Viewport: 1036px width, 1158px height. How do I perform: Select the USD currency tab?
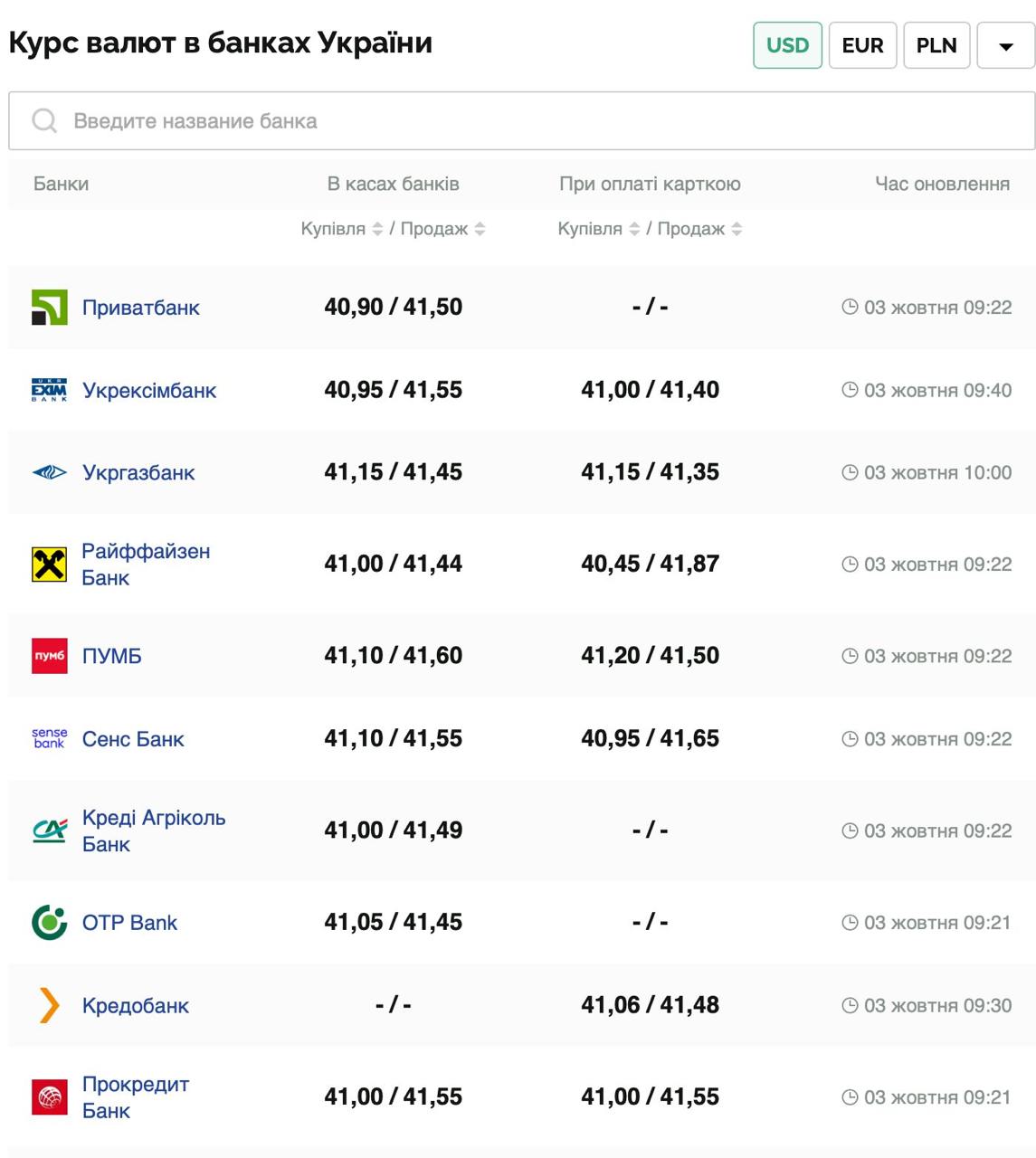click(787, 45)
